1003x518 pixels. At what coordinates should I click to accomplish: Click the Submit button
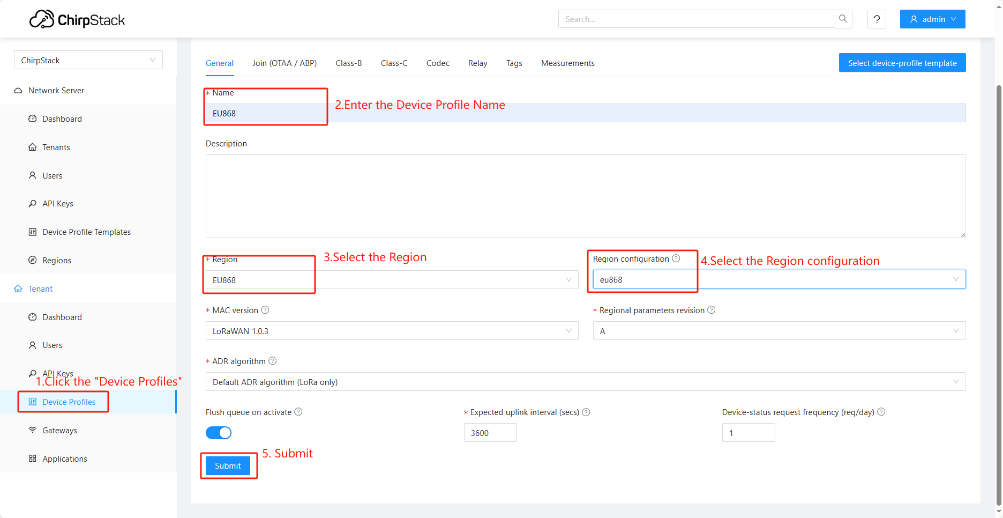(228, 466)
